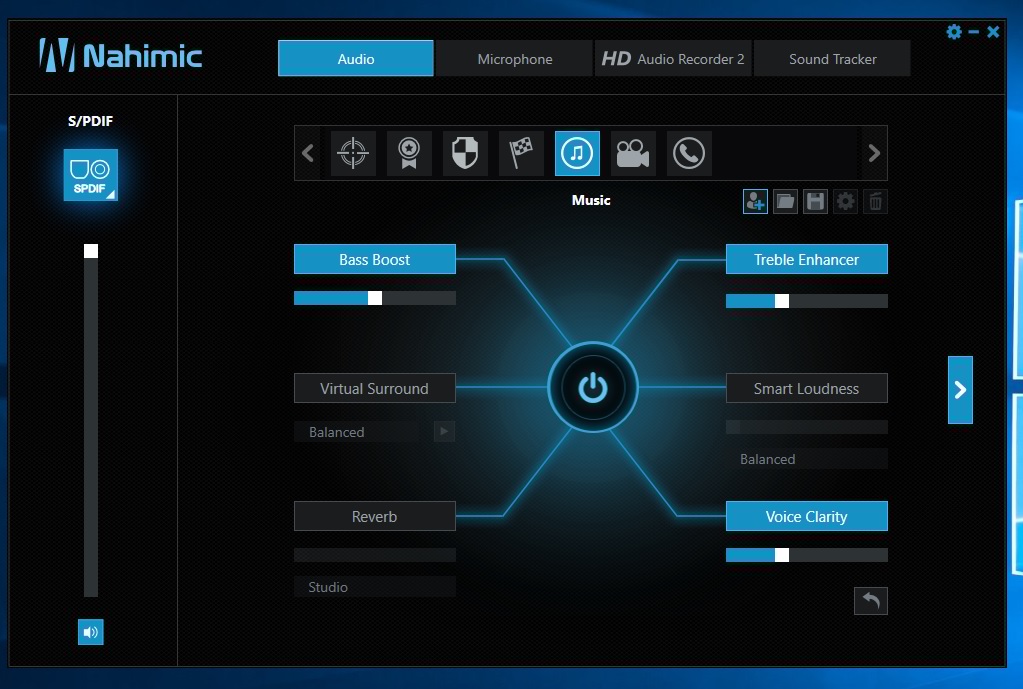The image size is (1023, 689).
Task: Click the Treble Enhancer level slider
Action: pyautogui.click(x=806, y=301)
